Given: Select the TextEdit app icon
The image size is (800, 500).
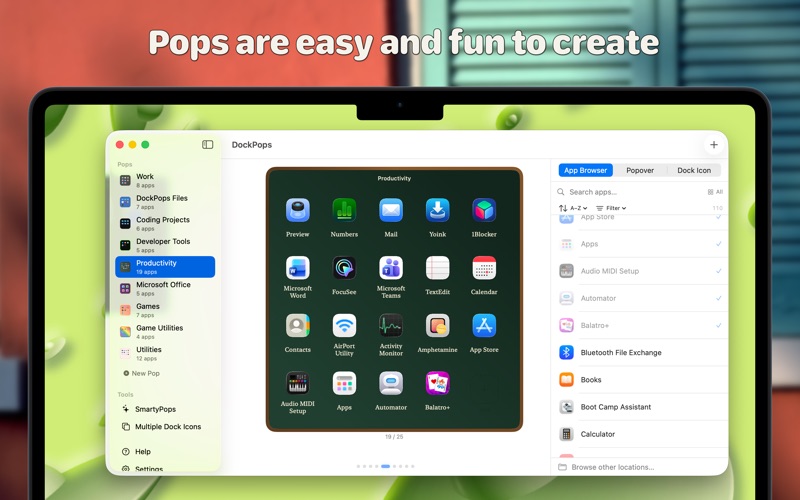Looking at the screenshot, I should (x=437, y=268).
